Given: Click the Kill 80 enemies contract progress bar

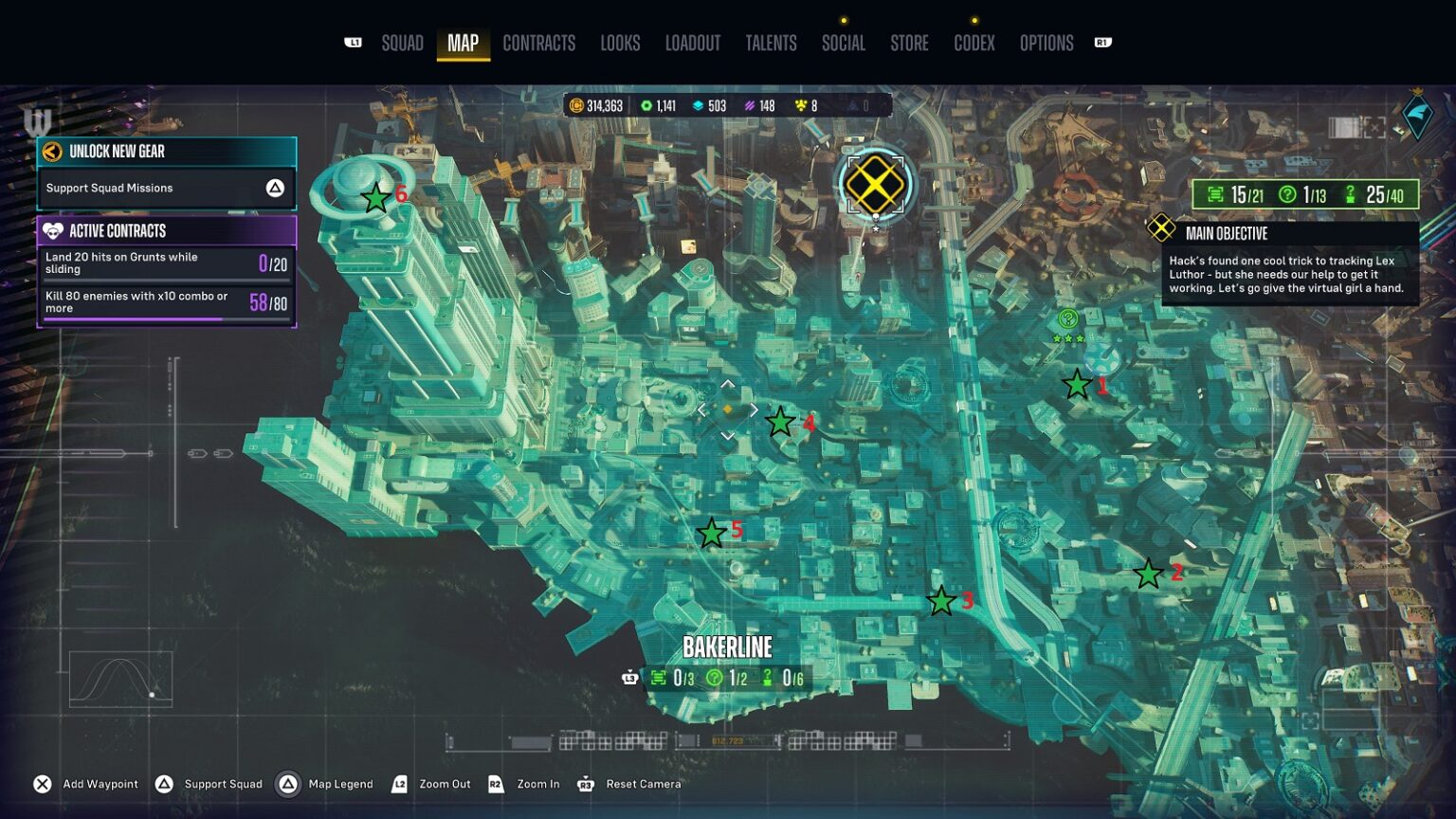Looking at the screenshot, I should click(167, 319).
